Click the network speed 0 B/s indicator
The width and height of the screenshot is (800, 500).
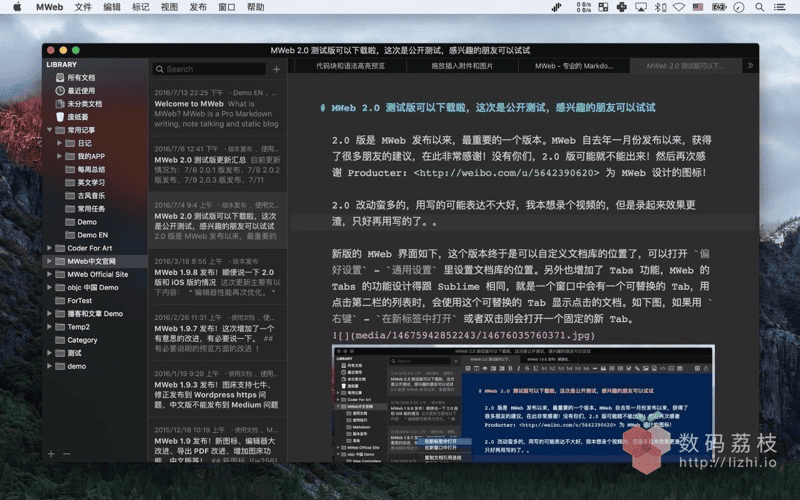[584, 7]
